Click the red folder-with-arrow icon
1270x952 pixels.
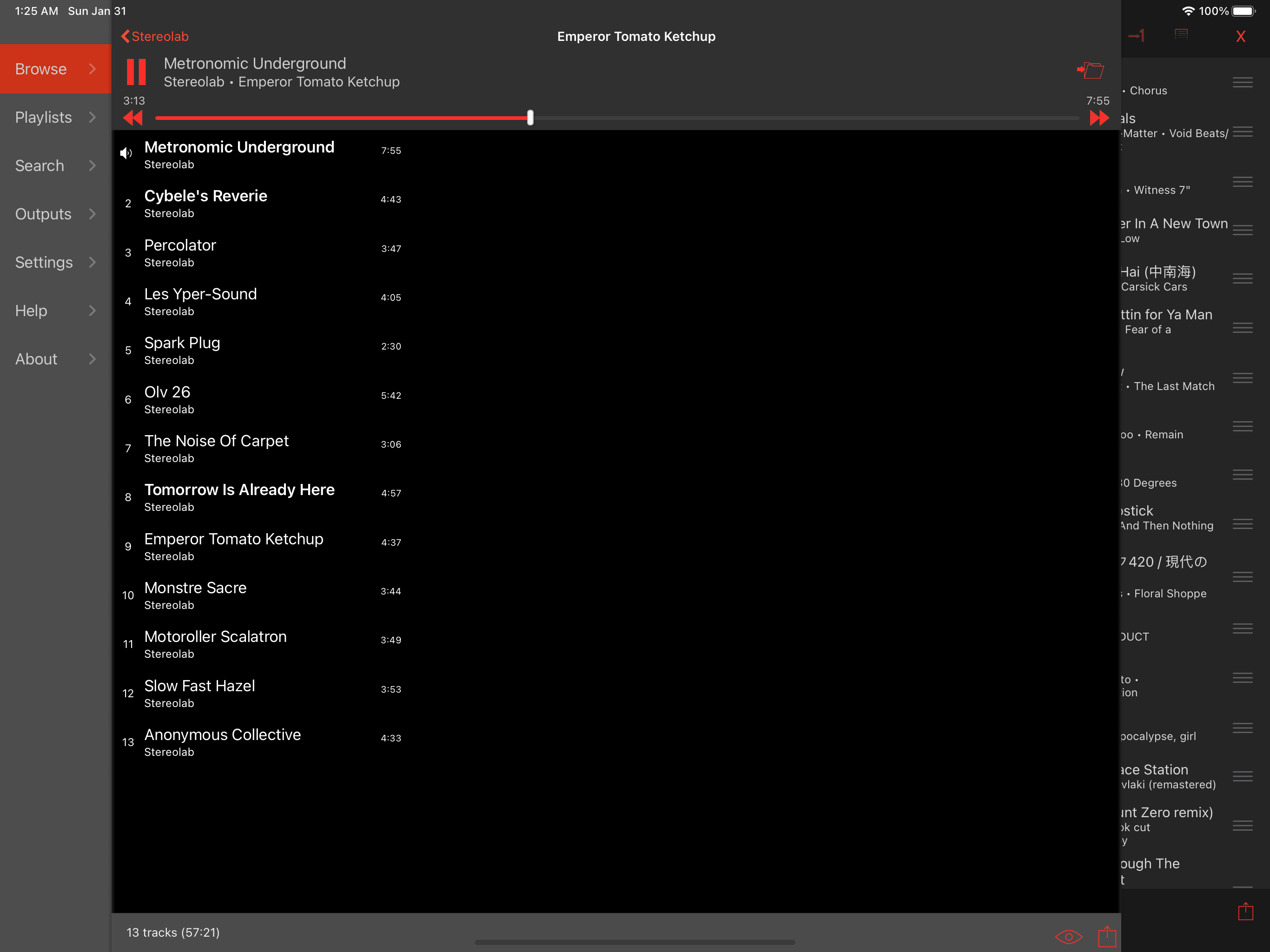pos(1090,71)
